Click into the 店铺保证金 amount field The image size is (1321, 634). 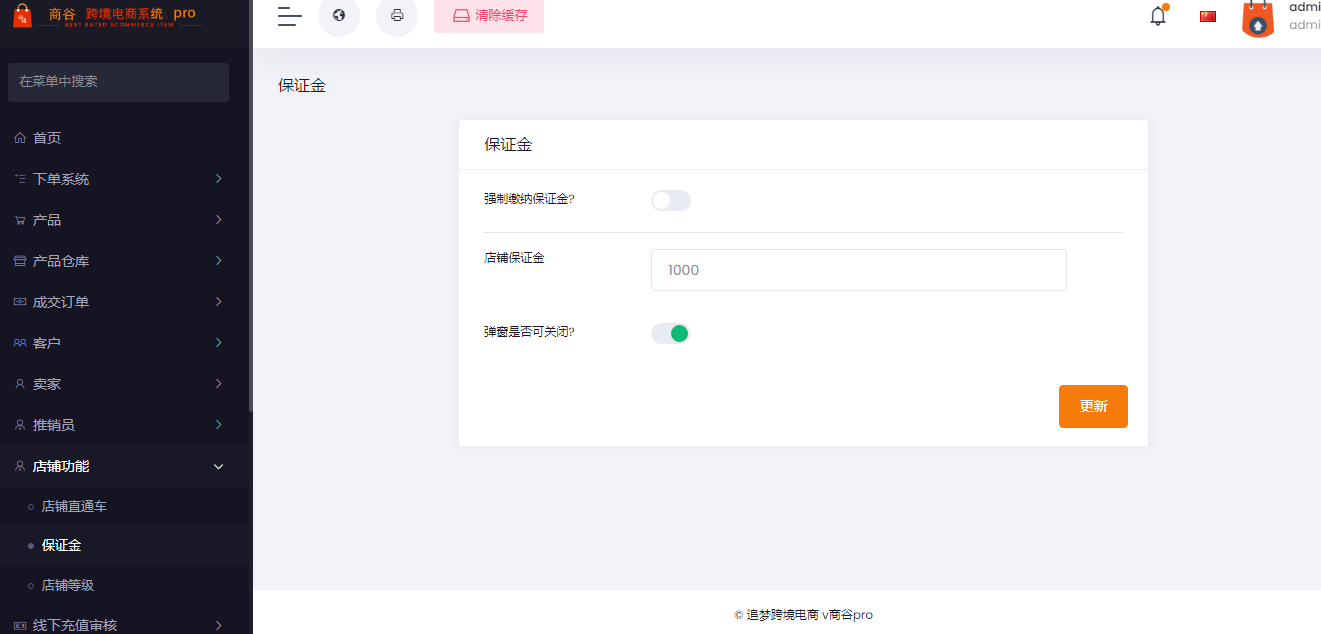859,270
